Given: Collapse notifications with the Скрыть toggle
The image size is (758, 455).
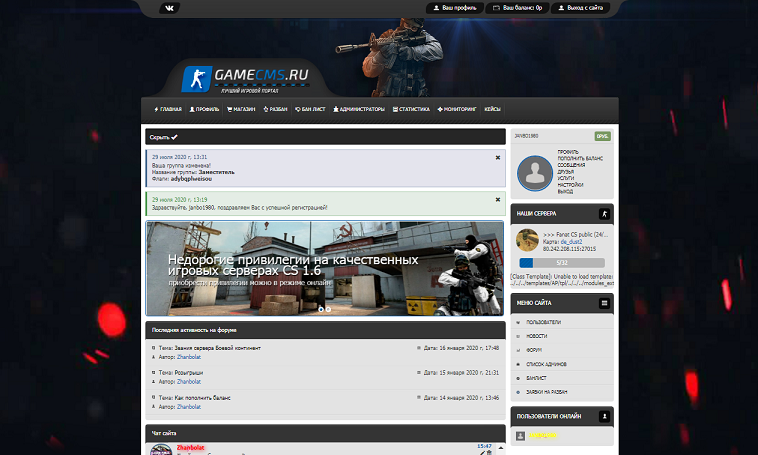Looking at the screenshot, I should [163, 137].
